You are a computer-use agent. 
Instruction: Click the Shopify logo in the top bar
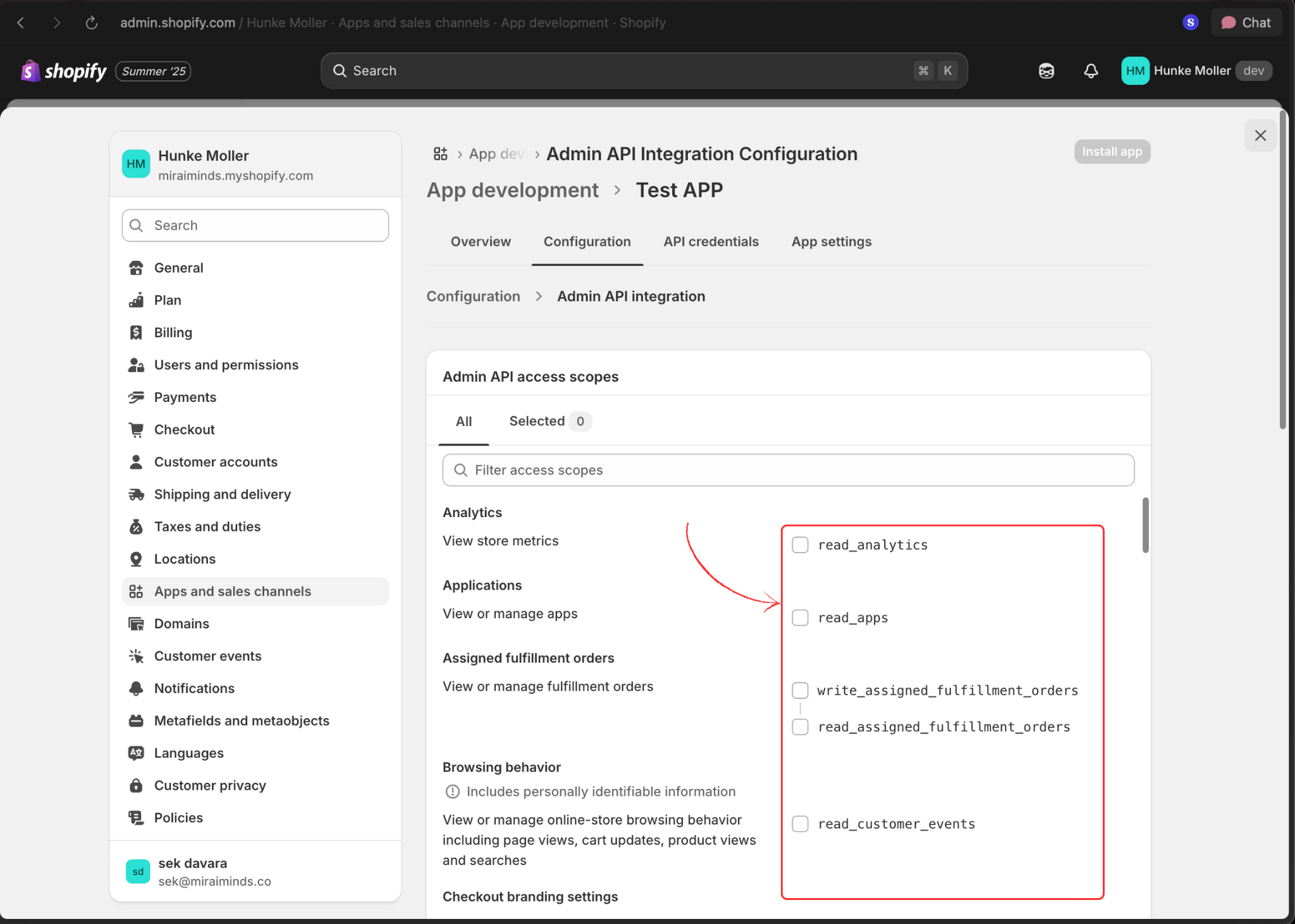point(63,71)
